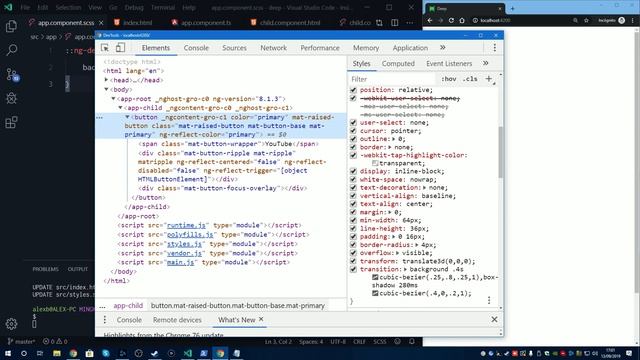640x360 pixels.
Task: Open the polyfills.js script link
Action: pyautogui.click(x=190, y=235)
